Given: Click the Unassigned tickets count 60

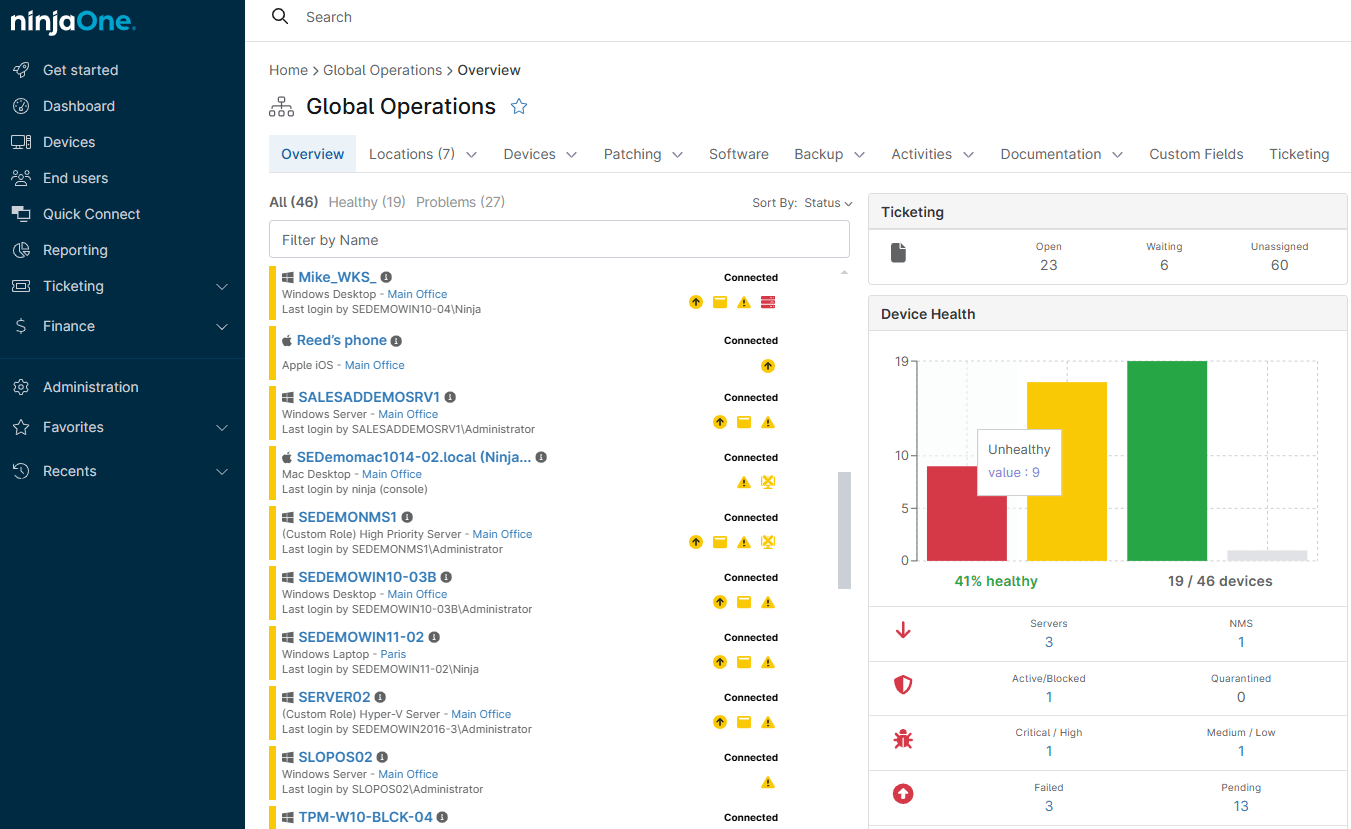Looking at the screenshot, I should (1279, 265).
